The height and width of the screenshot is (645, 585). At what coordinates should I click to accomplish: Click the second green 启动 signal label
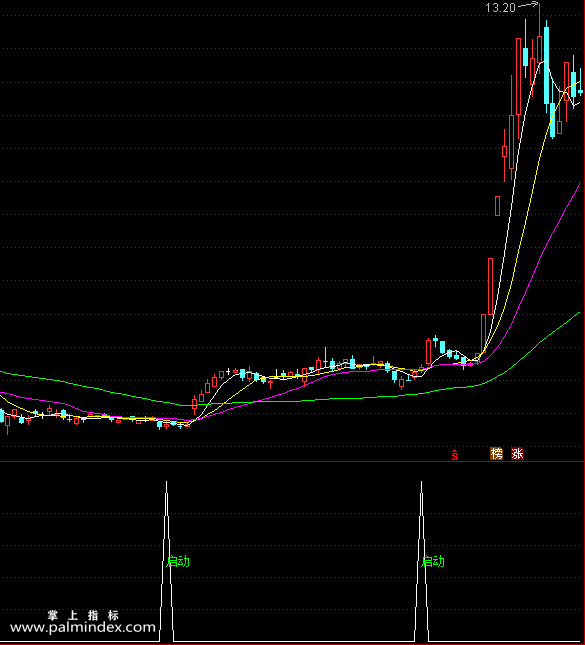point(433,561)
